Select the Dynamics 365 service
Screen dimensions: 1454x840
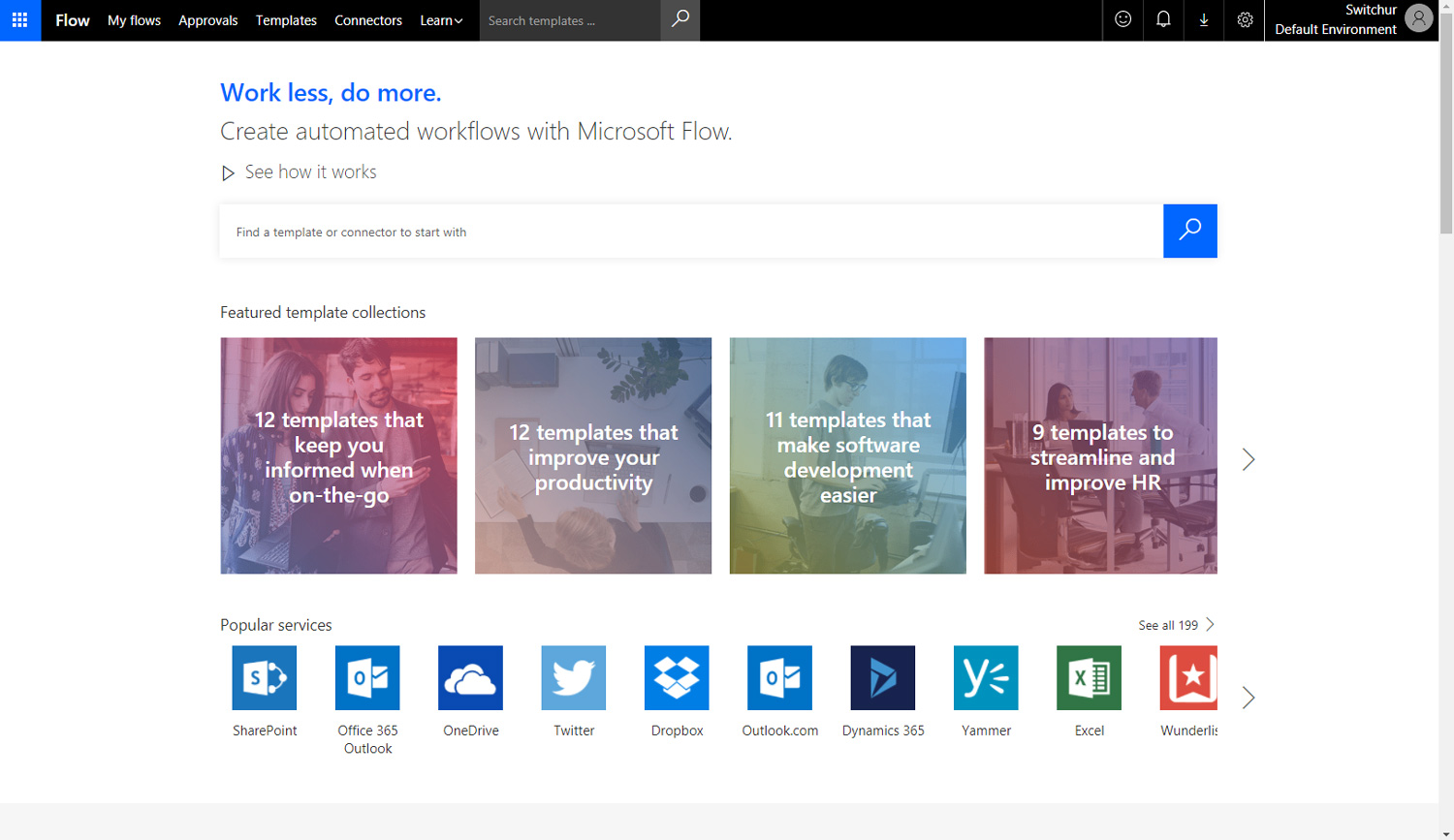(x=881, y=677)
